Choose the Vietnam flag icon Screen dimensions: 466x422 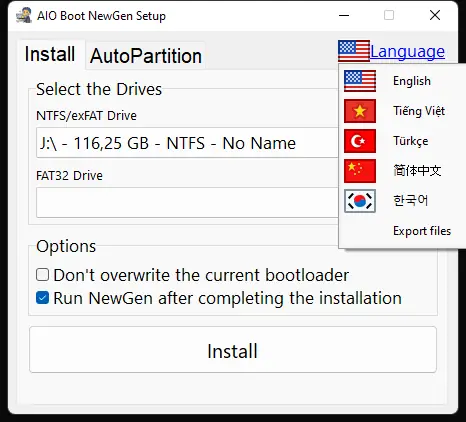[x=360, y=111]
